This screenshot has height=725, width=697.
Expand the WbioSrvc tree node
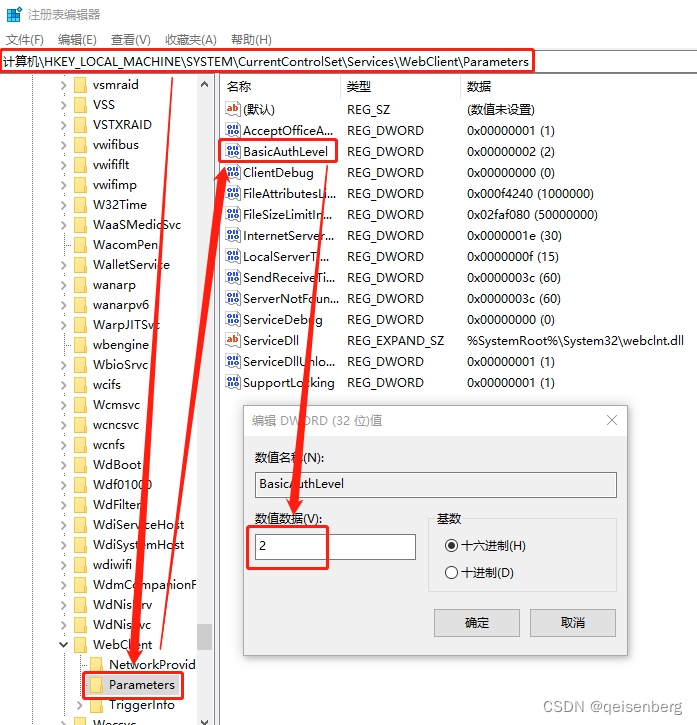coord(63,365)
